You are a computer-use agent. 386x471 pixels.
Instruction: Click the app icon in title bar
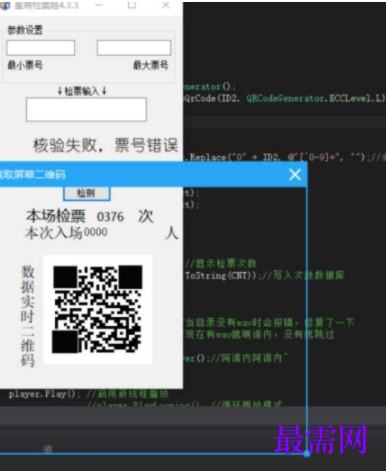(5, 5)
